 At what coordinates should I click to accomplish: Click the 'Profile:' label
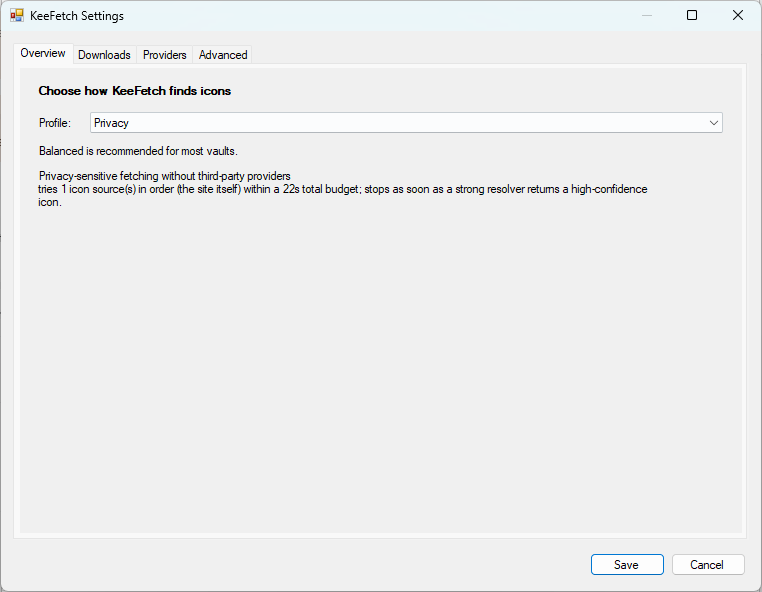click(x=55, y=123)
